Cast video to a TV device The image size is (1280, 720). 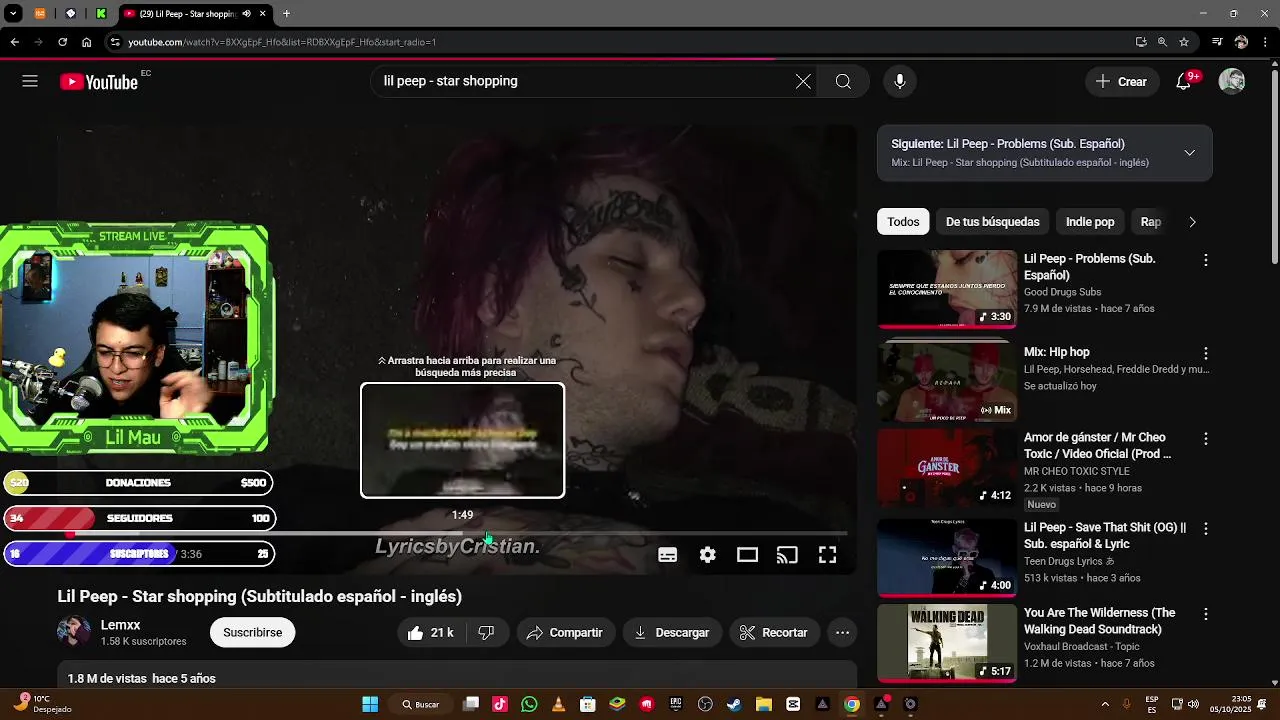click(787, 555)
